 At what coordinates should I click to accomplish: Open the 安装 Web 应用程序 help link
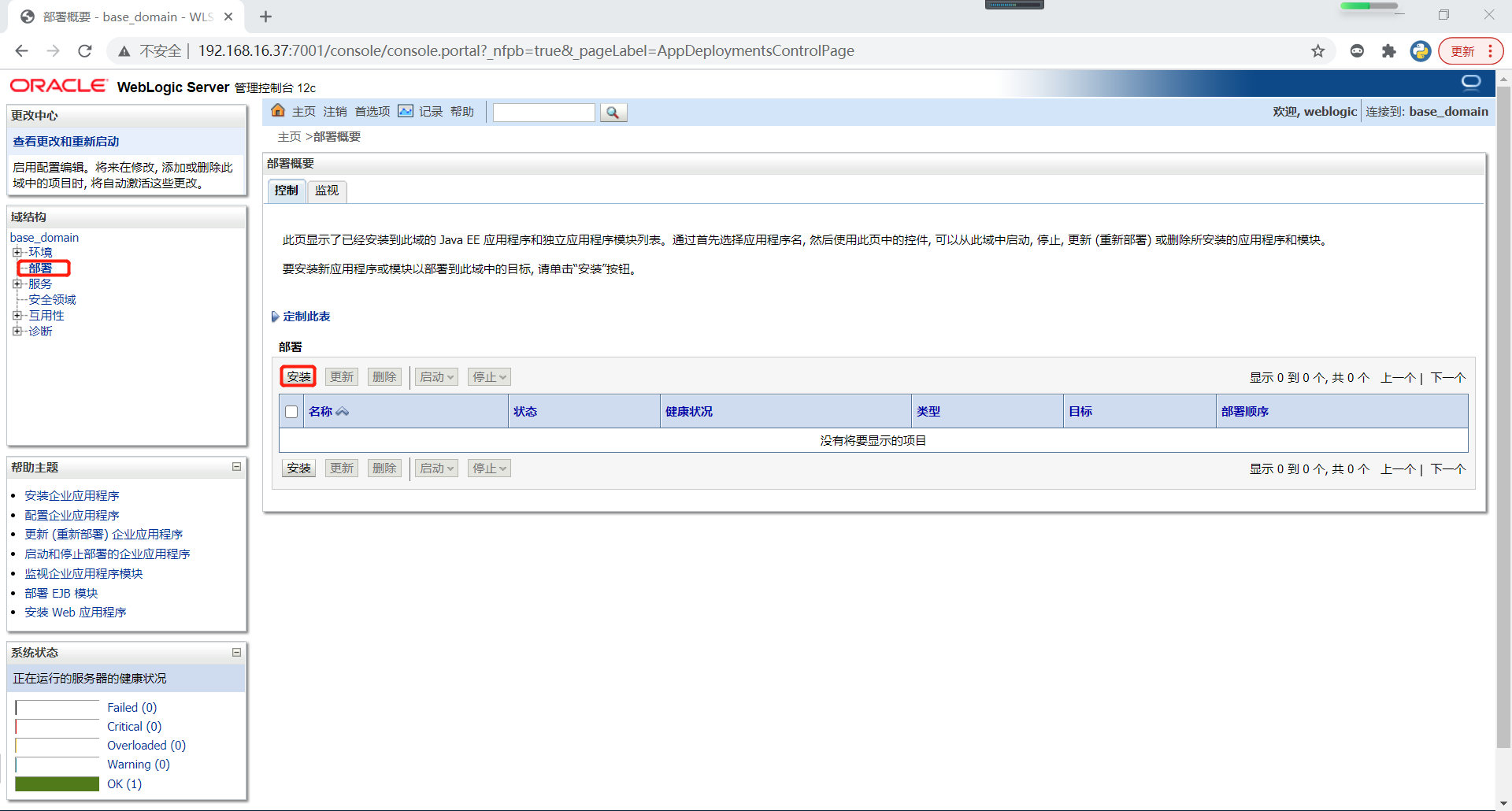(x=76, y=613)
